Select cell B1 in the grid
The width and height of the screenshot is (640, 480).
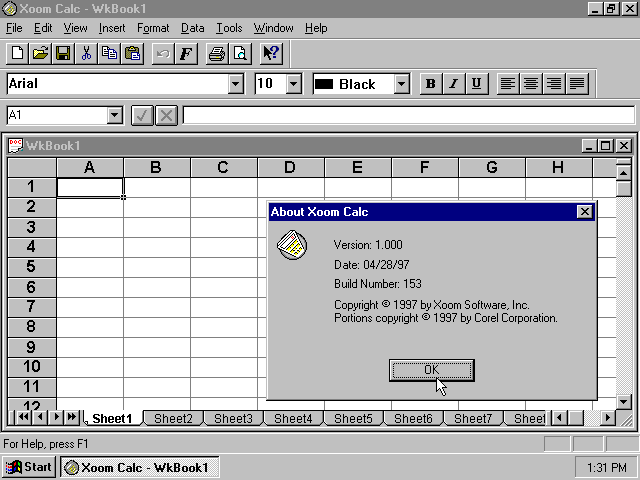point(157,188)
